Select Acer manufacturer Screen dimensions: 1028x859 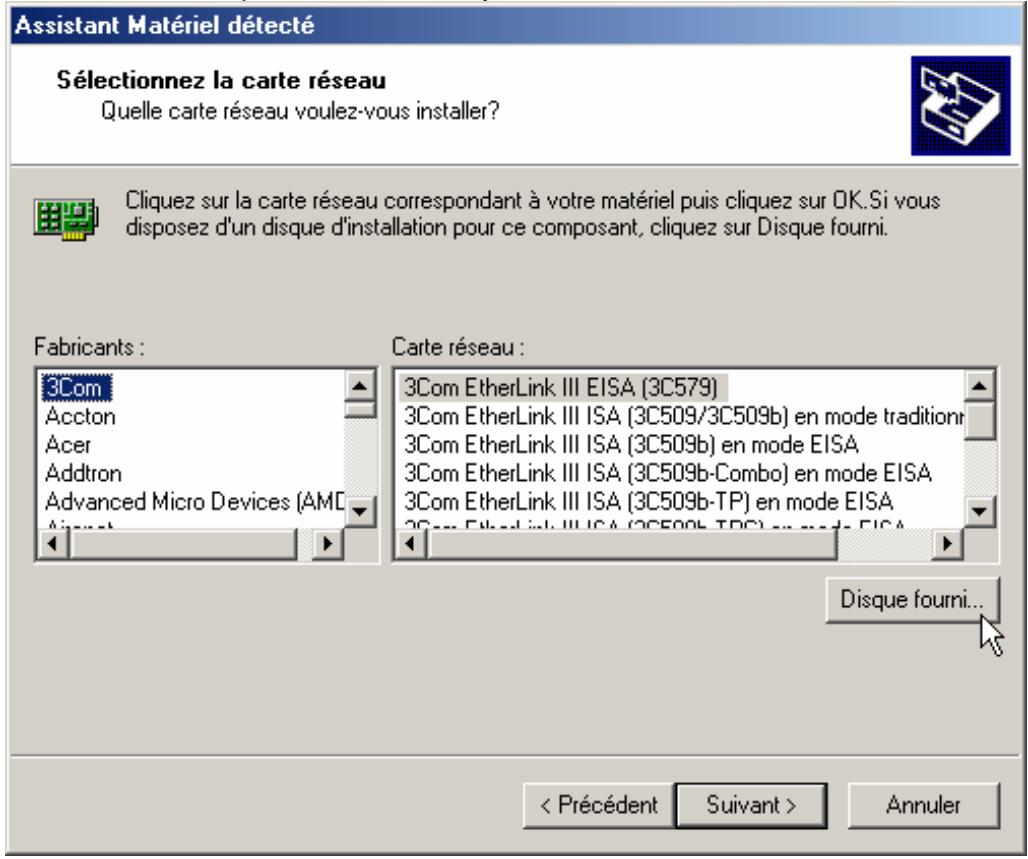point(68,445)
